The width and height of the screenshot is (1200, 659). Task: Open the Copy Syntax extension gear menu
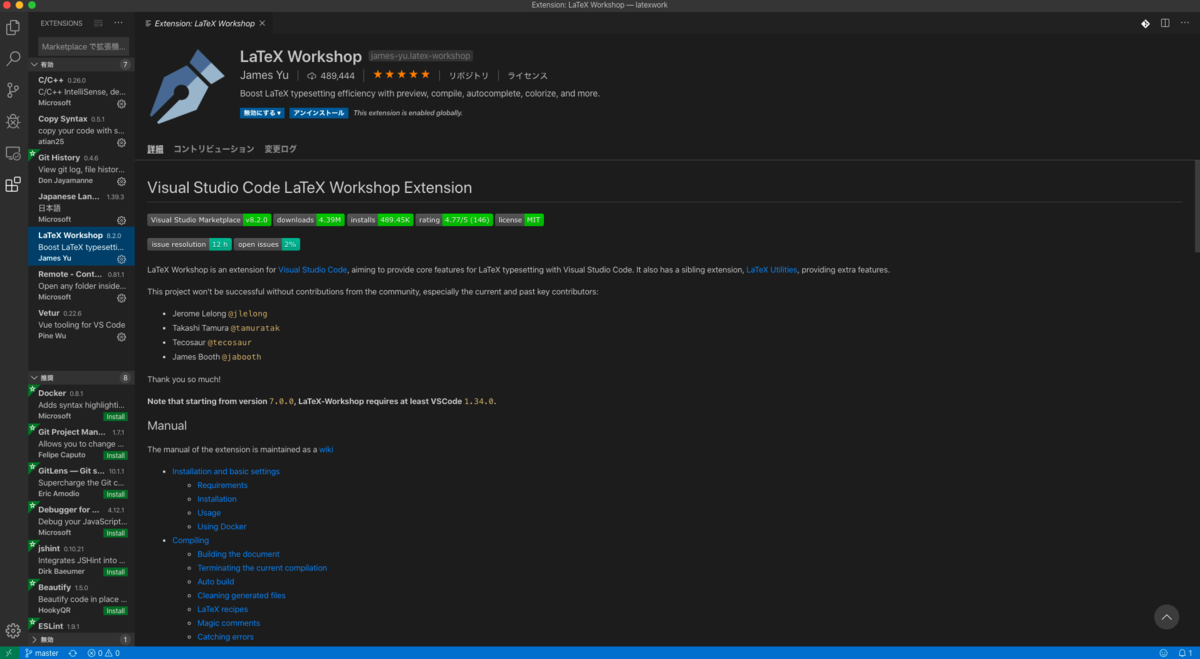[x=122, y=143]
